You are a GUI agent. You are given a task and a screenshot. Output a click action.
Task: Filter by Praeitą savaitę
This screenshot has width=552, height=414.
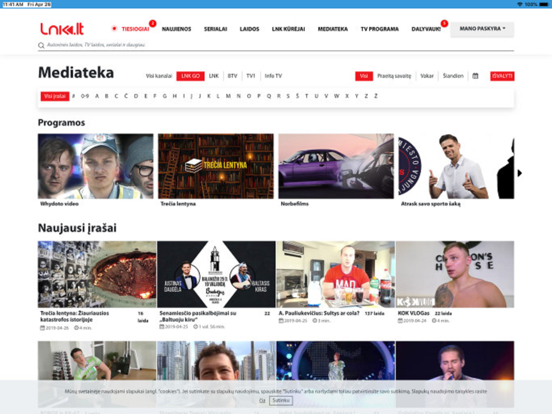[x=394, y=76]
